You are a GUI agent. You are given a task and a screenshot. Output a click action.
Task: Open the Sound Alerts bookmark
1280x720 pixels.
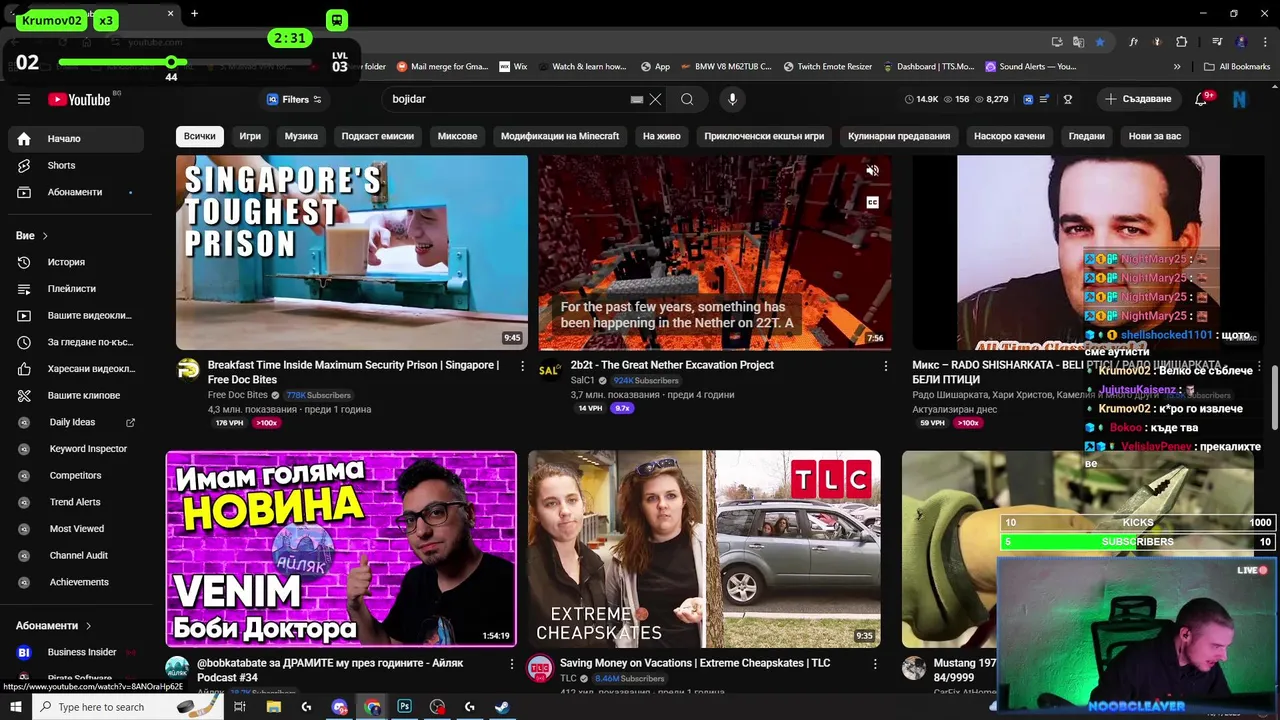click(1031, 66)
